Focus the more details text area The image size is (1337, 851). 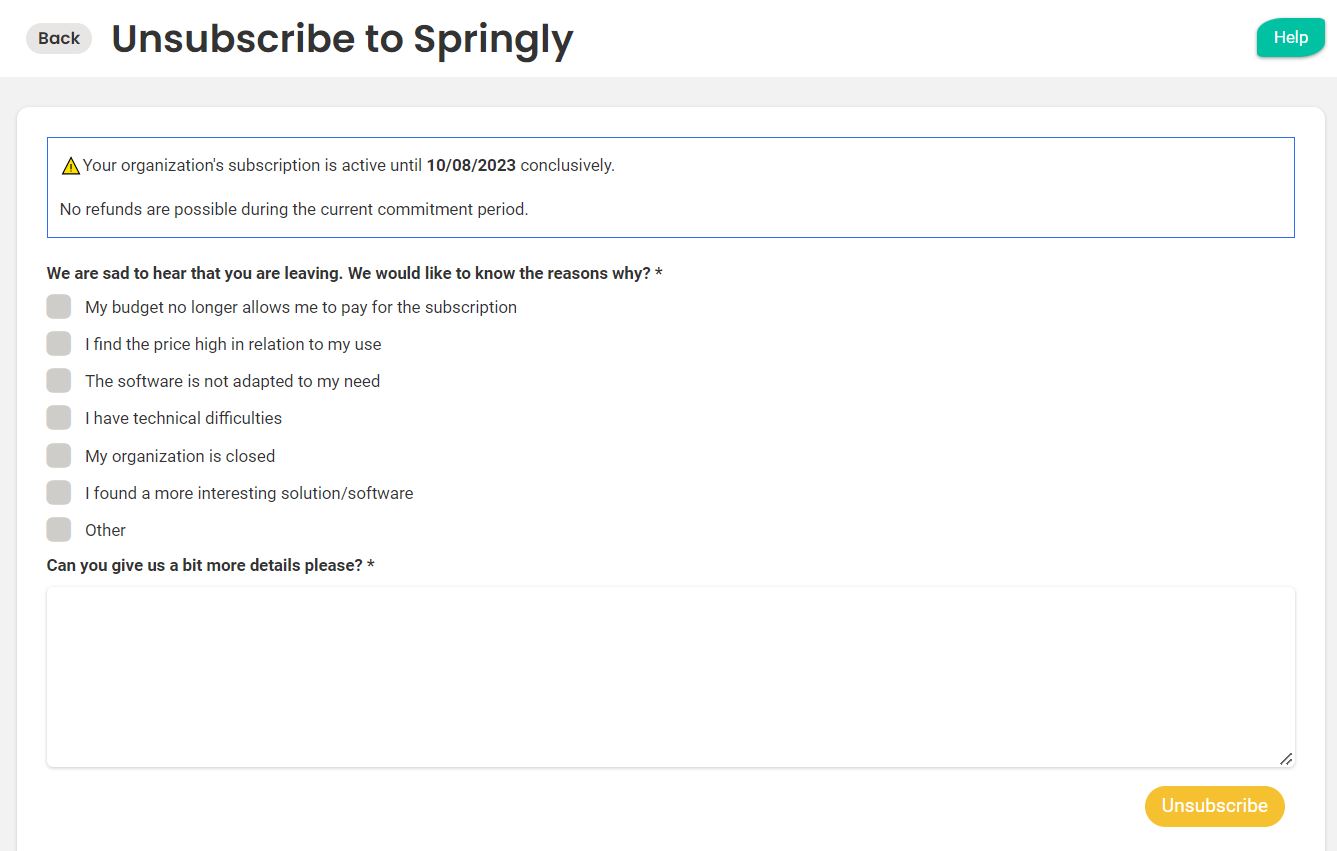[670, 677]
